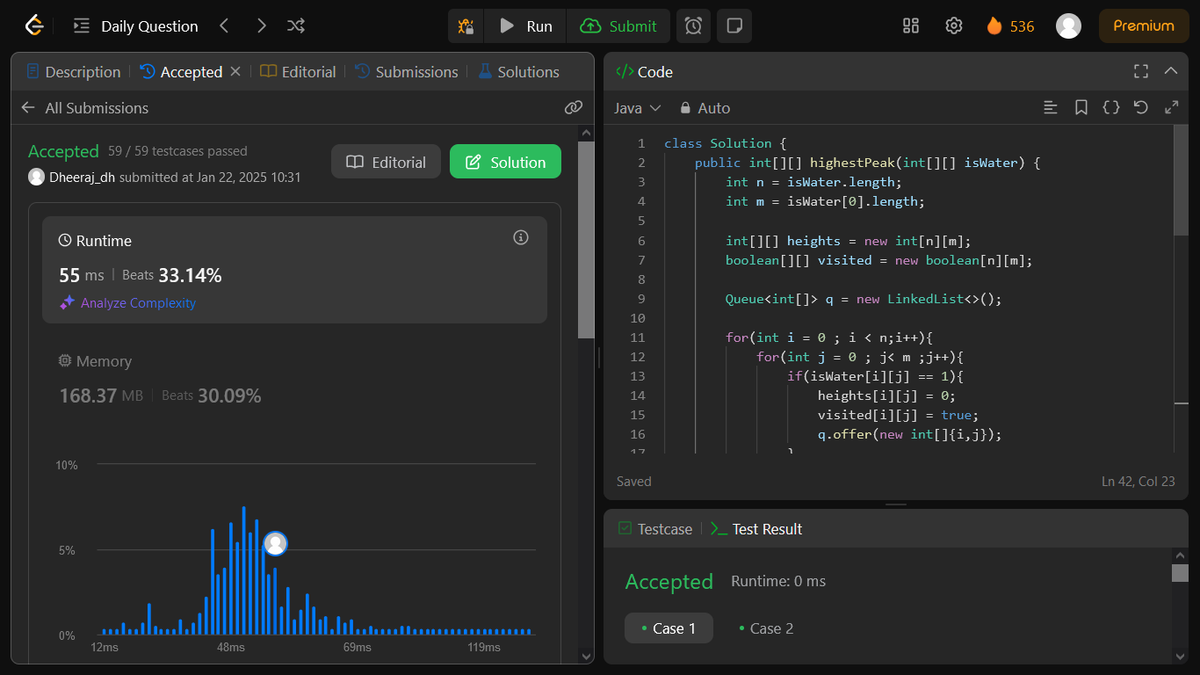Click Analyze Complexity link
Viewport: 1200px width, 675px height.
click(x=127, y=303)
